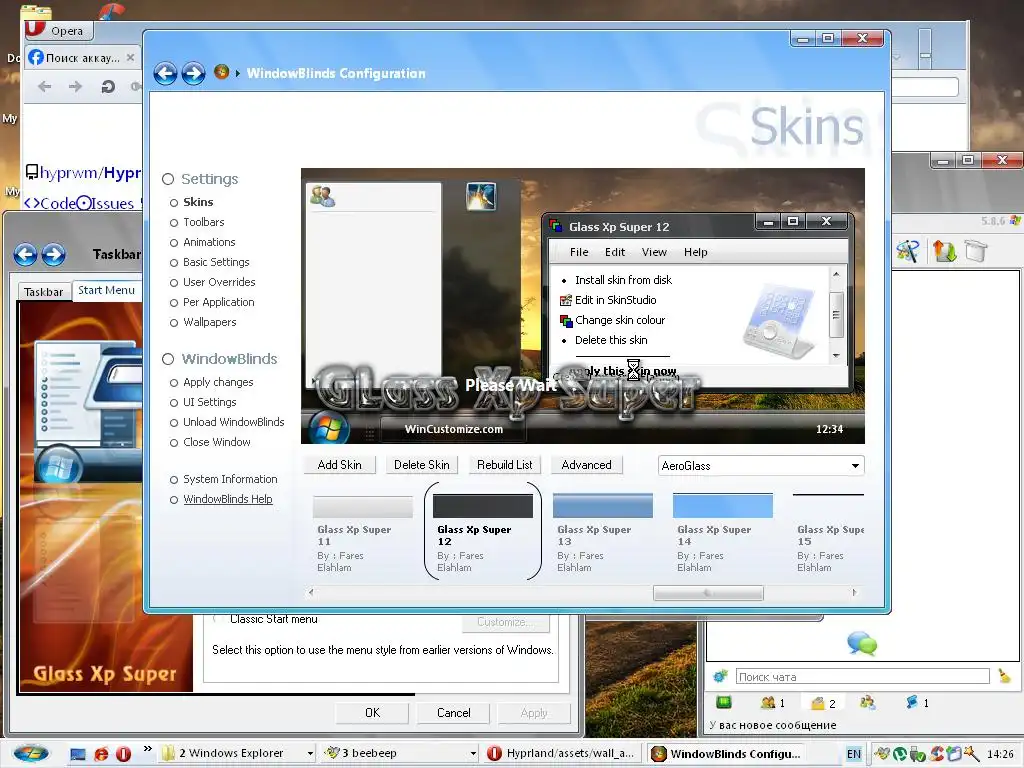Click uTorrent icon in system tray
Viewport: 1024px width, 768px height.
point(900,754)
